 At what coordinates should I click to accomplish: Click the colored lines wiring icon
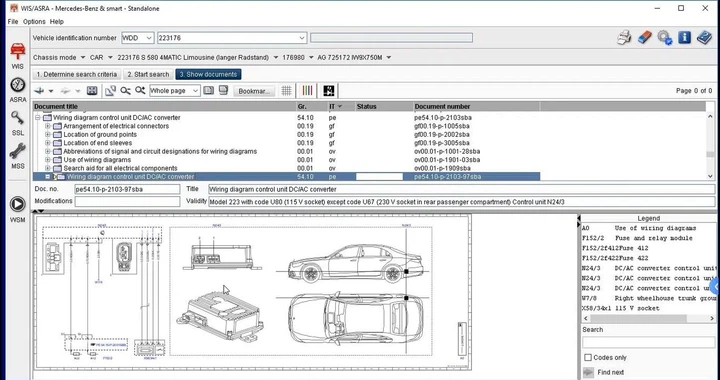308,91
